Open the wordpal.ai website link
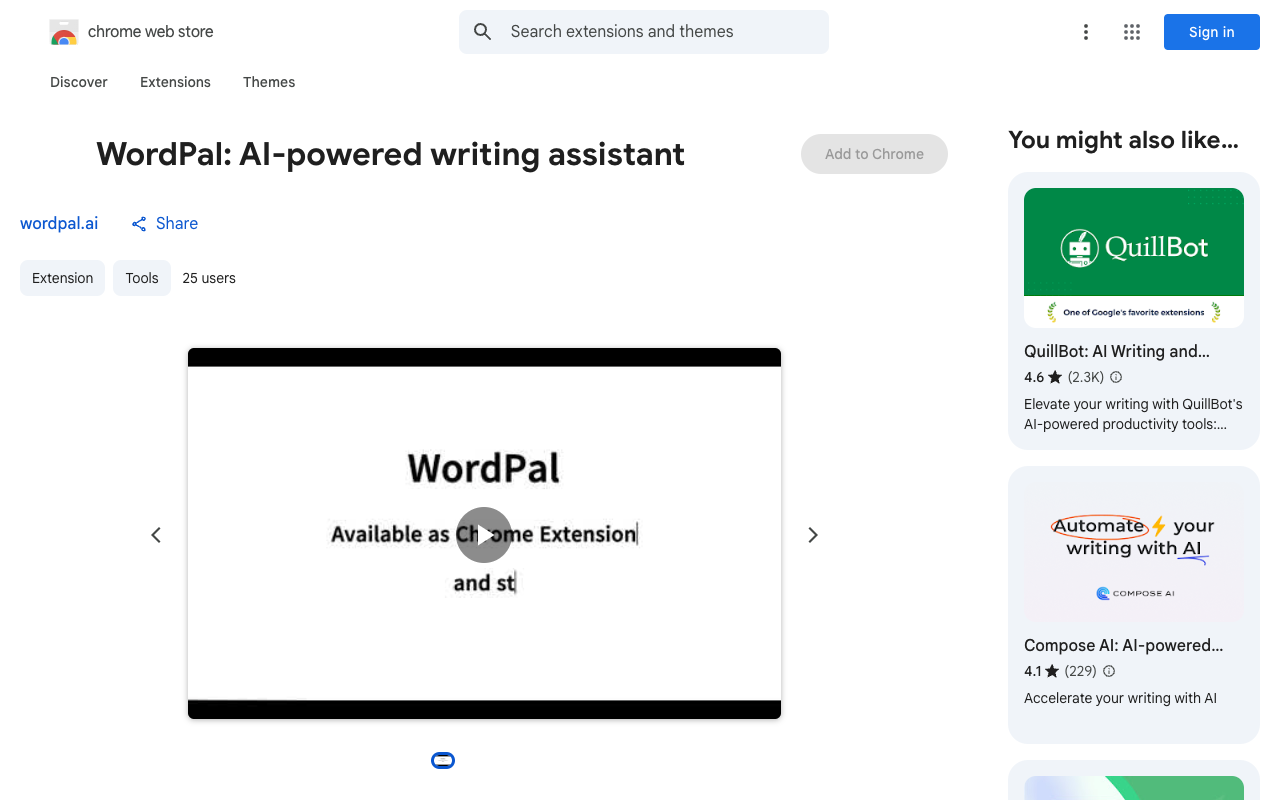 pyautogui.click(x=59, y=223)
